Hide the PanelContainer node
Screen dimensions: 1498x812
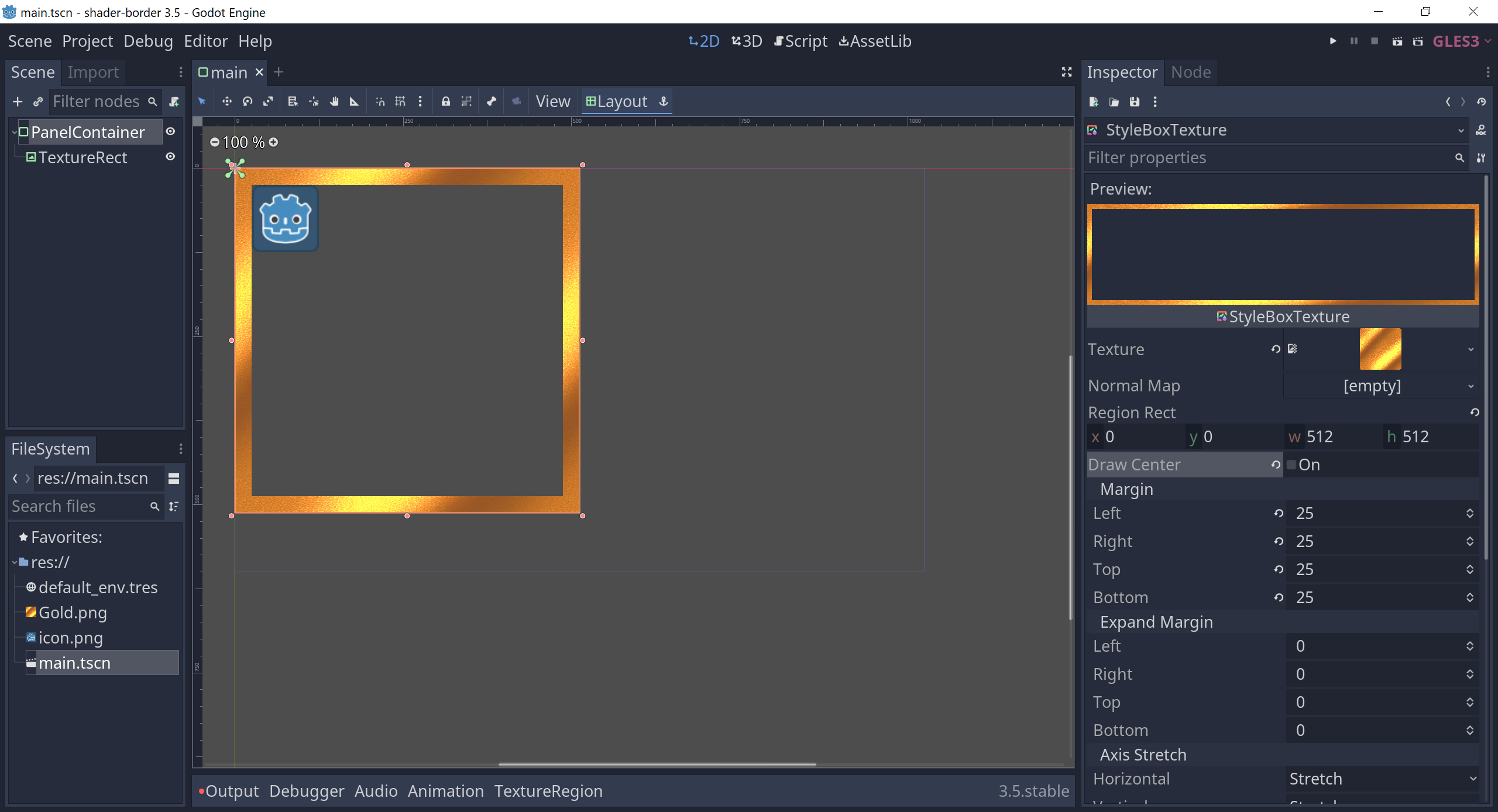(170, 132)
